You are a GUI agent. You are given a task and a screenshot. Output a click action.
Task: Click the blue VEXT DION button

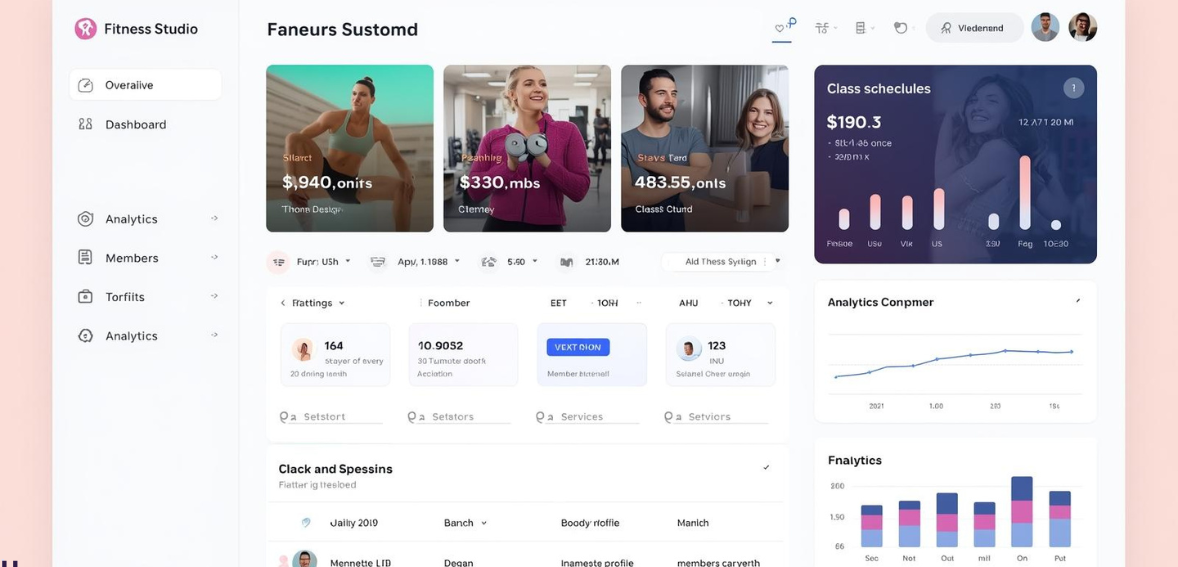(578, 347)
